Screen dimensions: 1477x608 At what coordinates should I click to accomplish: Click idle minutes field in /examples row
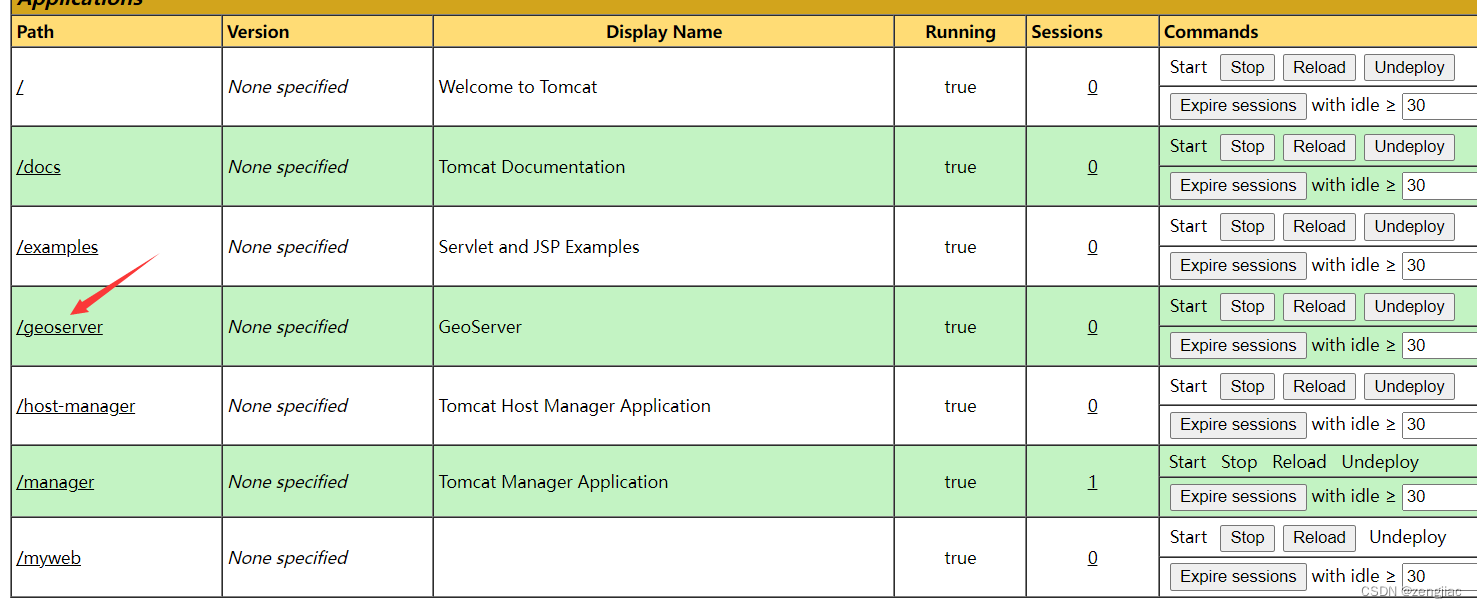pyautogui.click(x=1439, y=265)
